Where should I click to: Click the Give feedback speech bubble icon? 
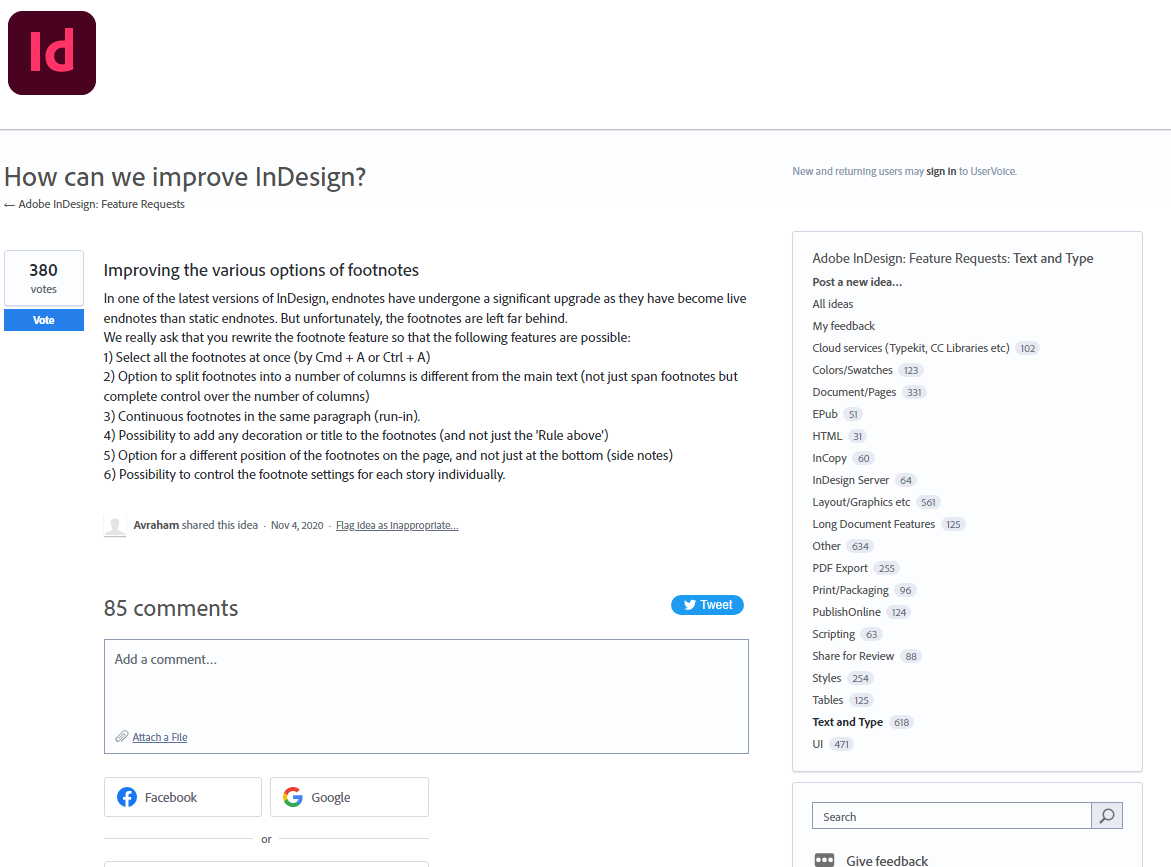824,860
